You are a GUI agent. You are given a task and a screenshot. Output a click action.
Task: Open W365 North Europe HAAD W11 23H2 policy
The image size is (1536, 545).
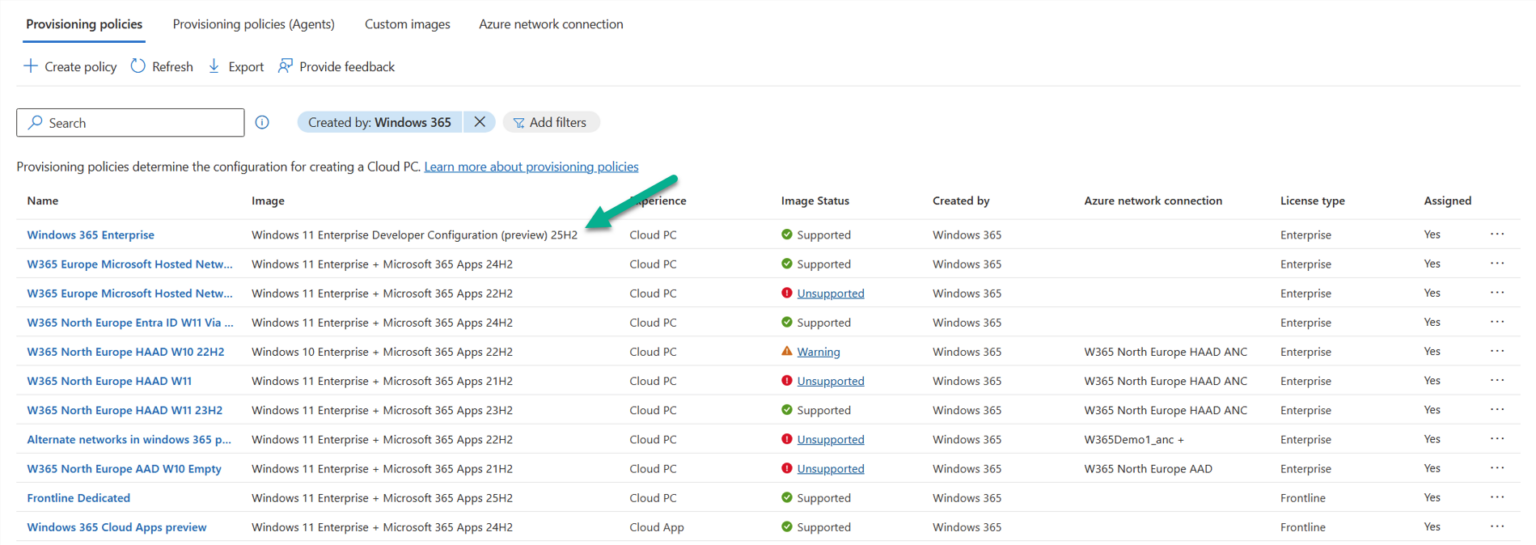(124, 410)
